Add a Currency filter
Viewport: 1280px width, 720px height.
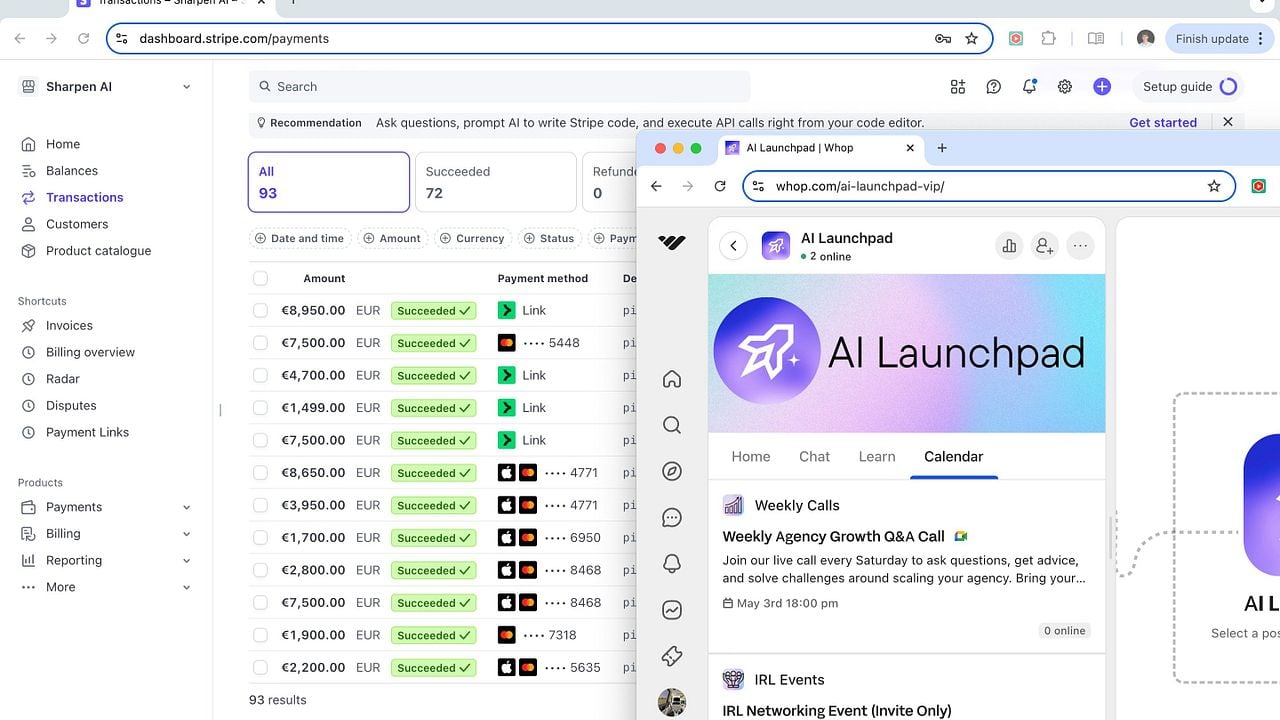(x=471, y=238)
